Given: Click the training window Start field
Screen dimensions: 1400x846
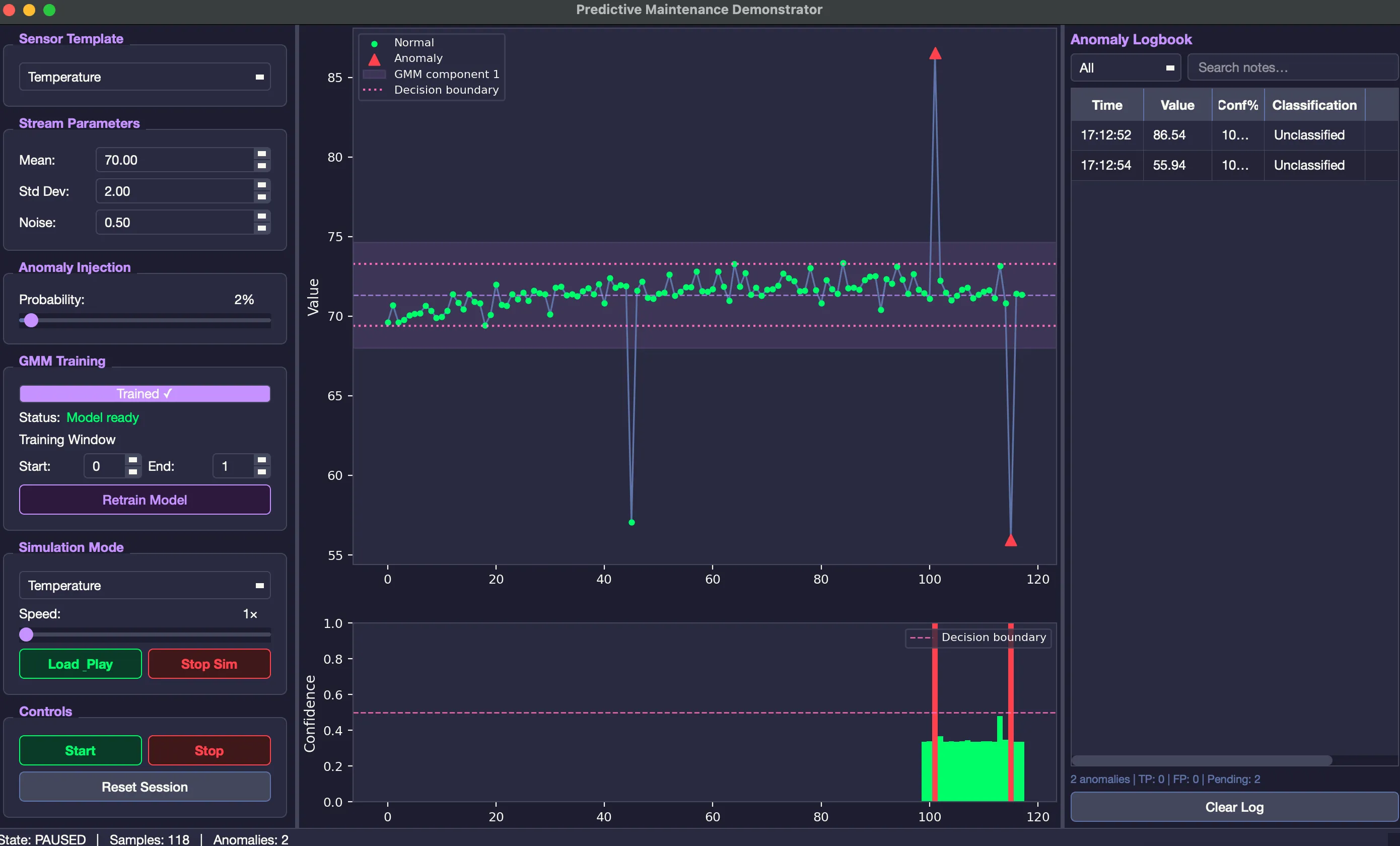Looking at the screenshot, I should (105, 466).
